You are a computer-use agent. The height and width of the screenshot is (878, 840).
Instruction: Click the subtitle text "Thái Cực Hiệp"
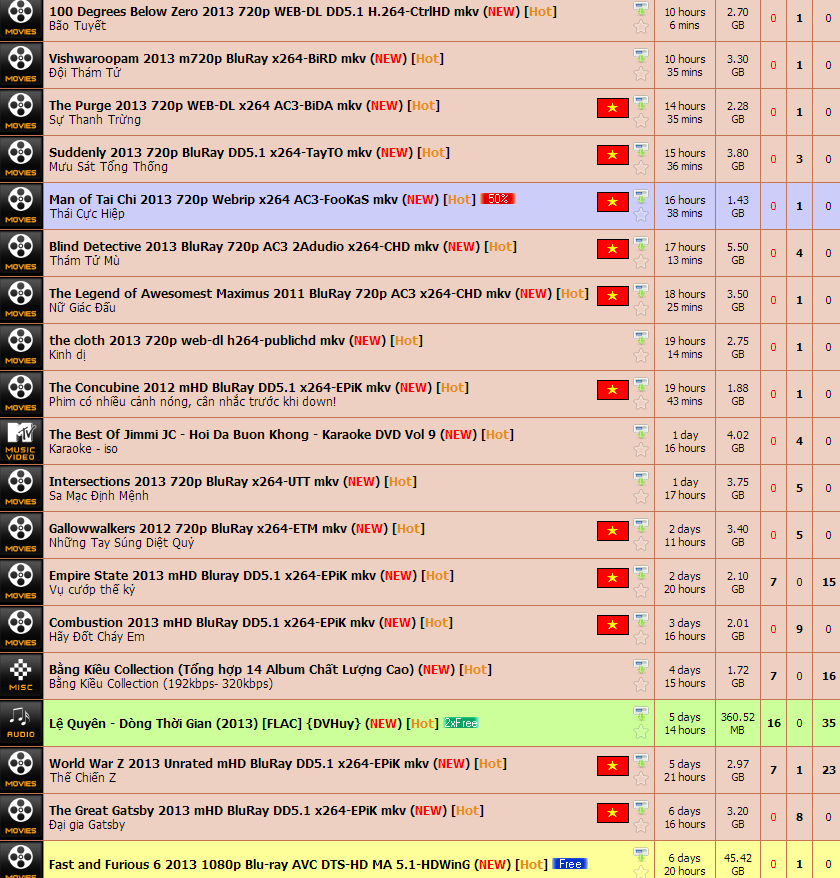(87, 214)
